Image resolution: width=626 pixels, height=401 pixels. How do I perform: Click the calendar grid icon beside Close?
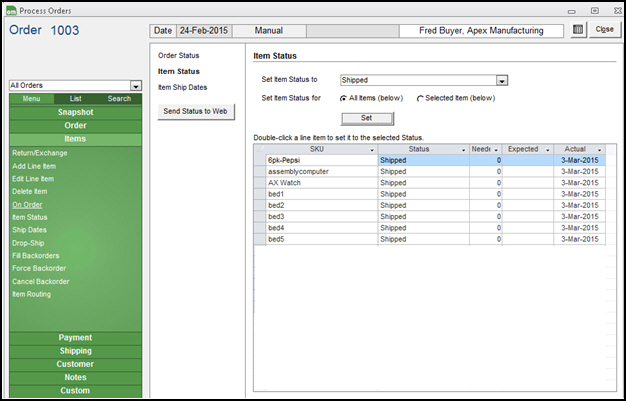[x=579, y=30]
